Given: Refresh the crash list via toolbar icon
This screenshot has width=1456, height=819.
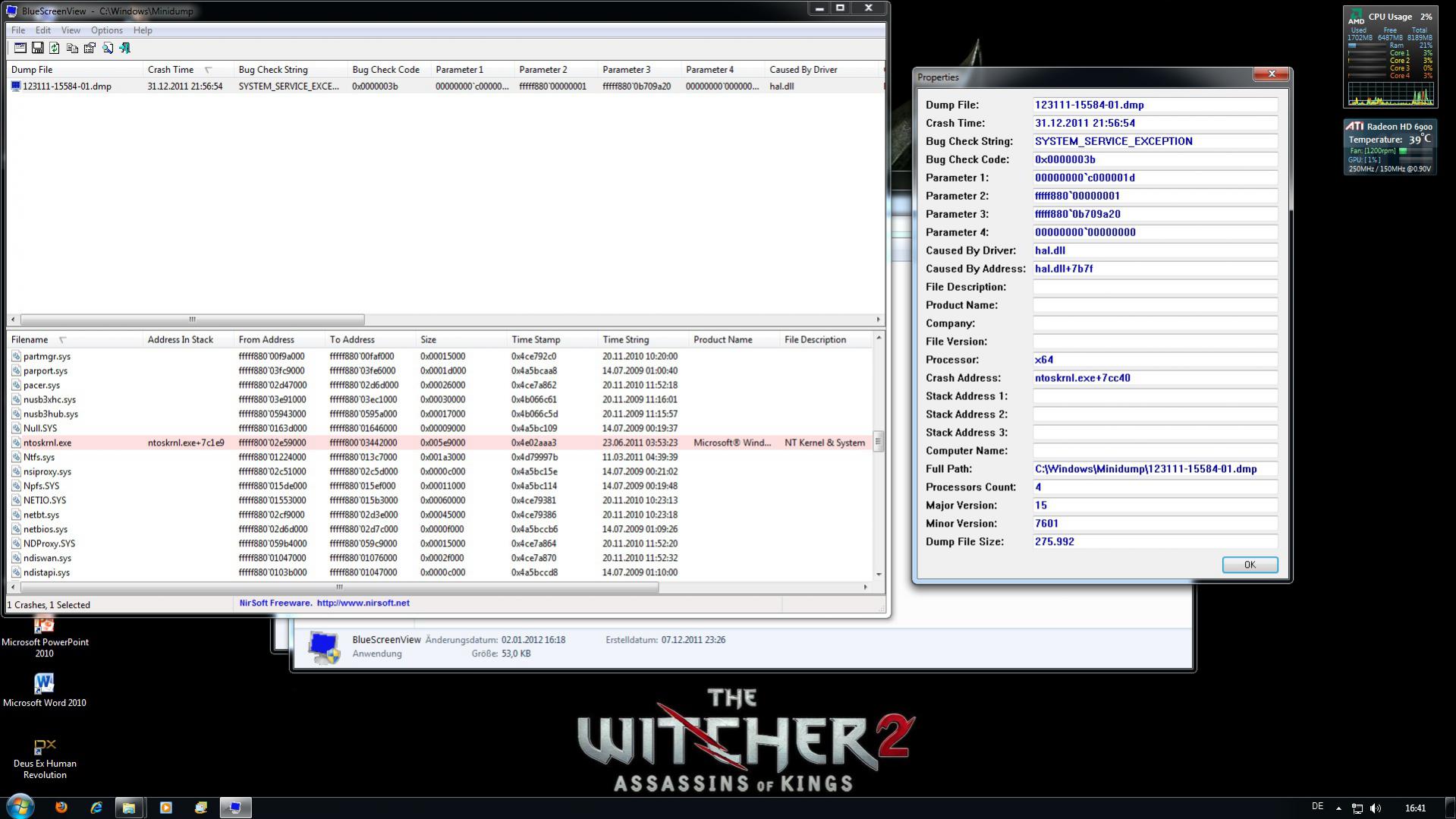Looking at the screenshot, I should click(x=55, y=48).
